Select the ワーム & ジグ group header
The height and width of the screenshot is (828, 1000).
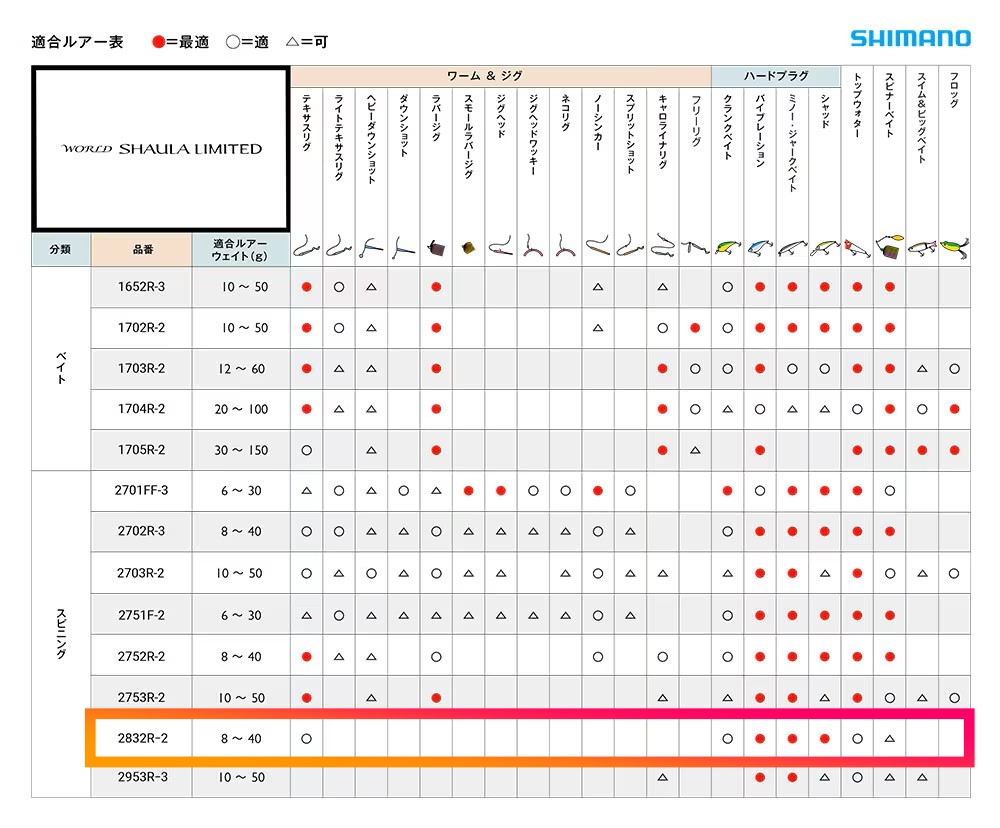pyautogui.click(x=501, y=76)
